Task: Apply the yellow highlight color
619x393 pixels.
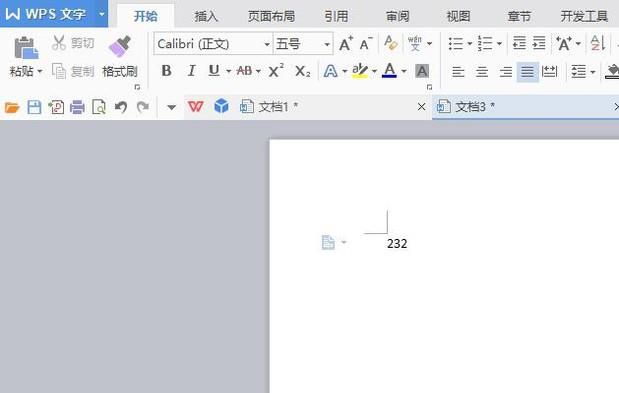Action: tap(360, 71)
